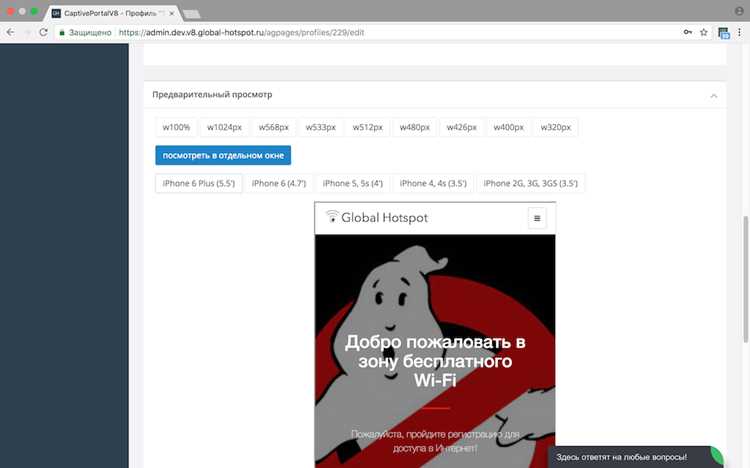
Task: Click Global Hotspot title in preview
Action: coord(385,218)
